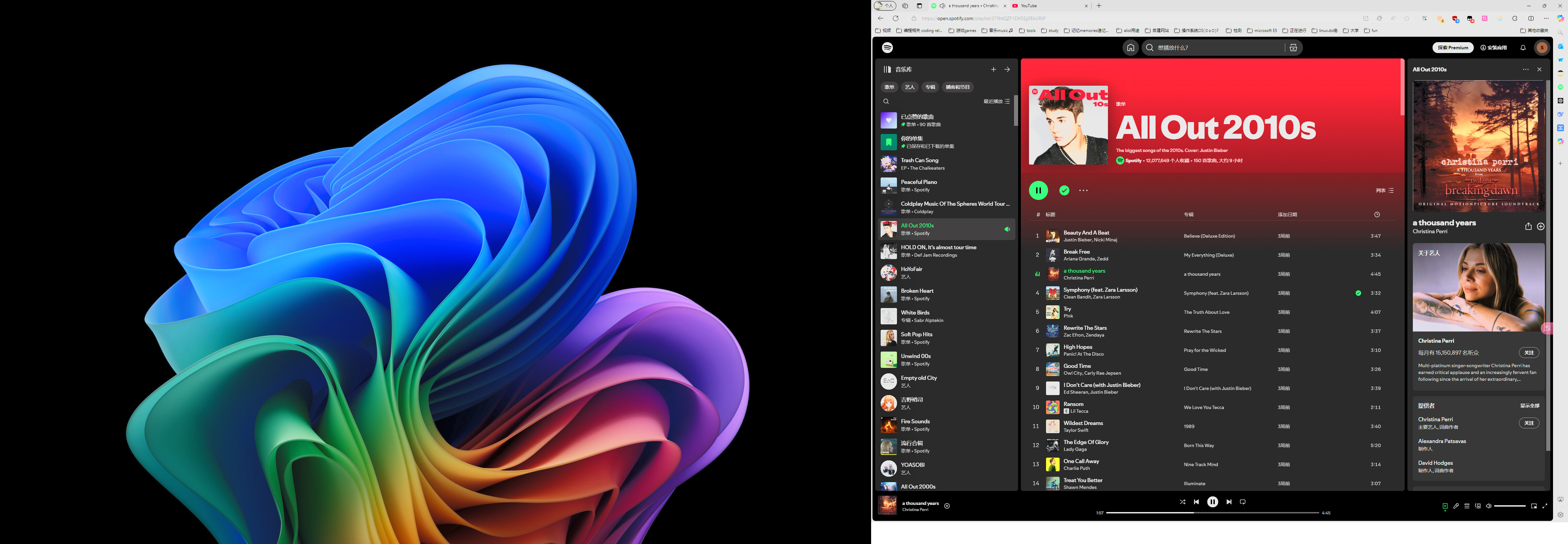Open the Browse icon in search bar
The width and height of the screenshot is (1568, 544).
pyautogui.click(x=1293, y=48)
